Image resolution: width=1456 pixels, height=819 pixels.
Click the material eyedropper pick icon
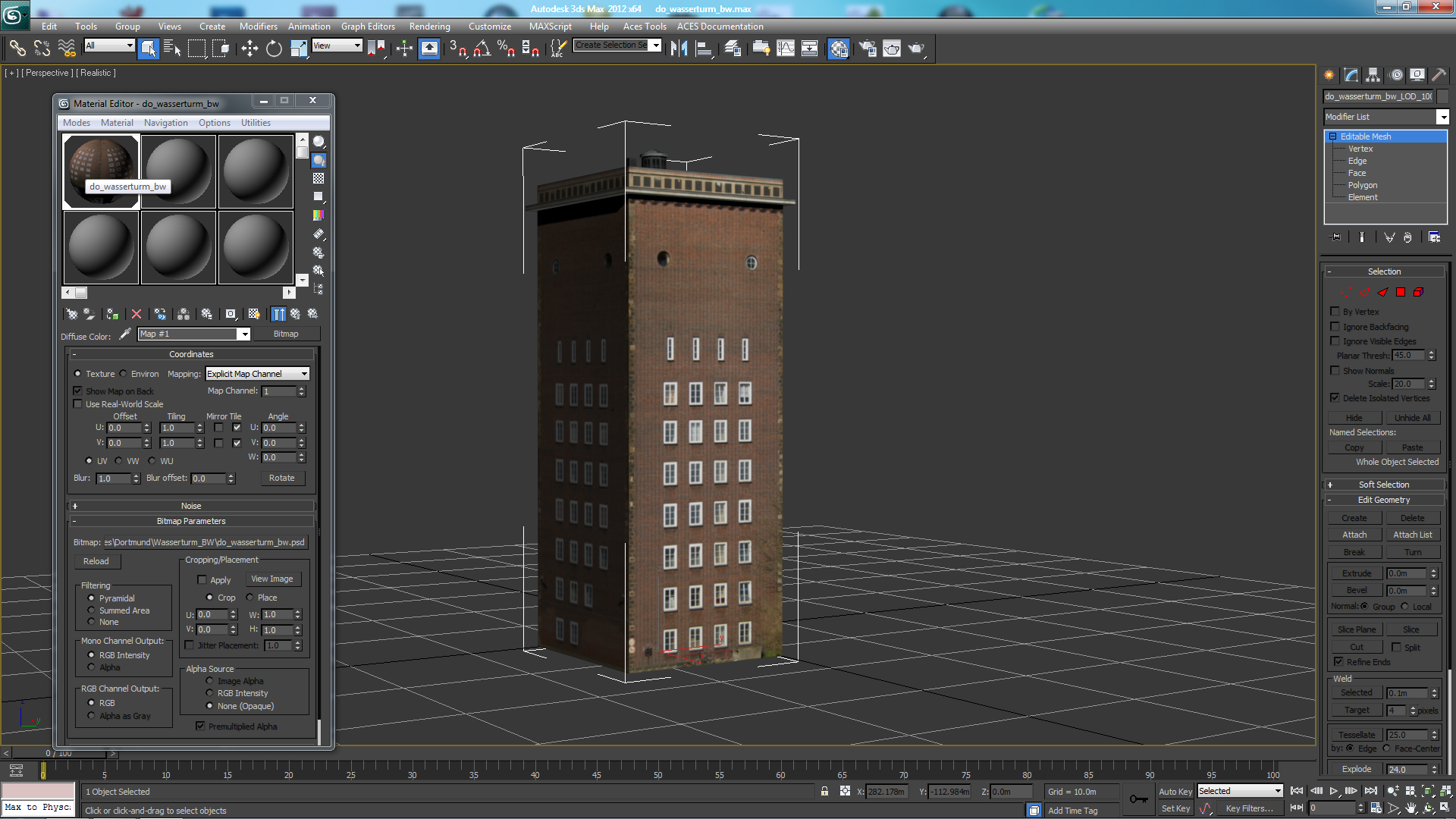[125, 334]
